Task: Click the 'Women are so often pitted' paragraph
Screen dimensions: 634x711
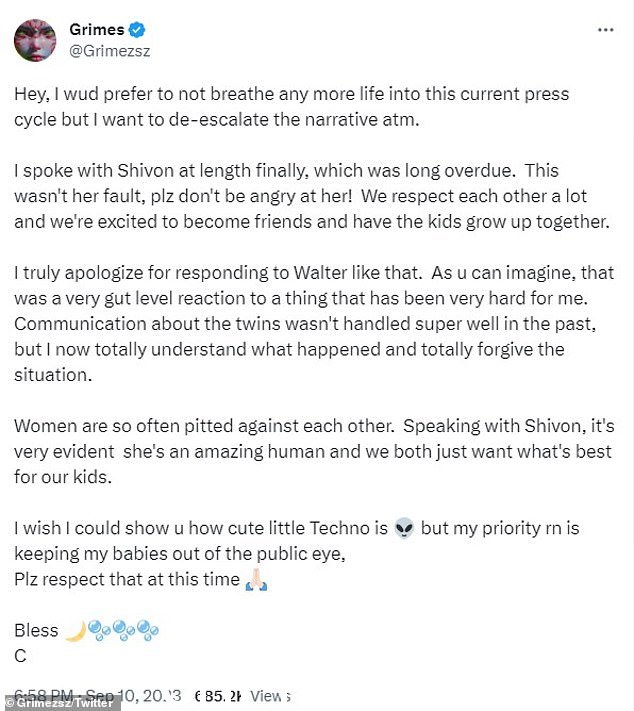Action: (314, 451)
